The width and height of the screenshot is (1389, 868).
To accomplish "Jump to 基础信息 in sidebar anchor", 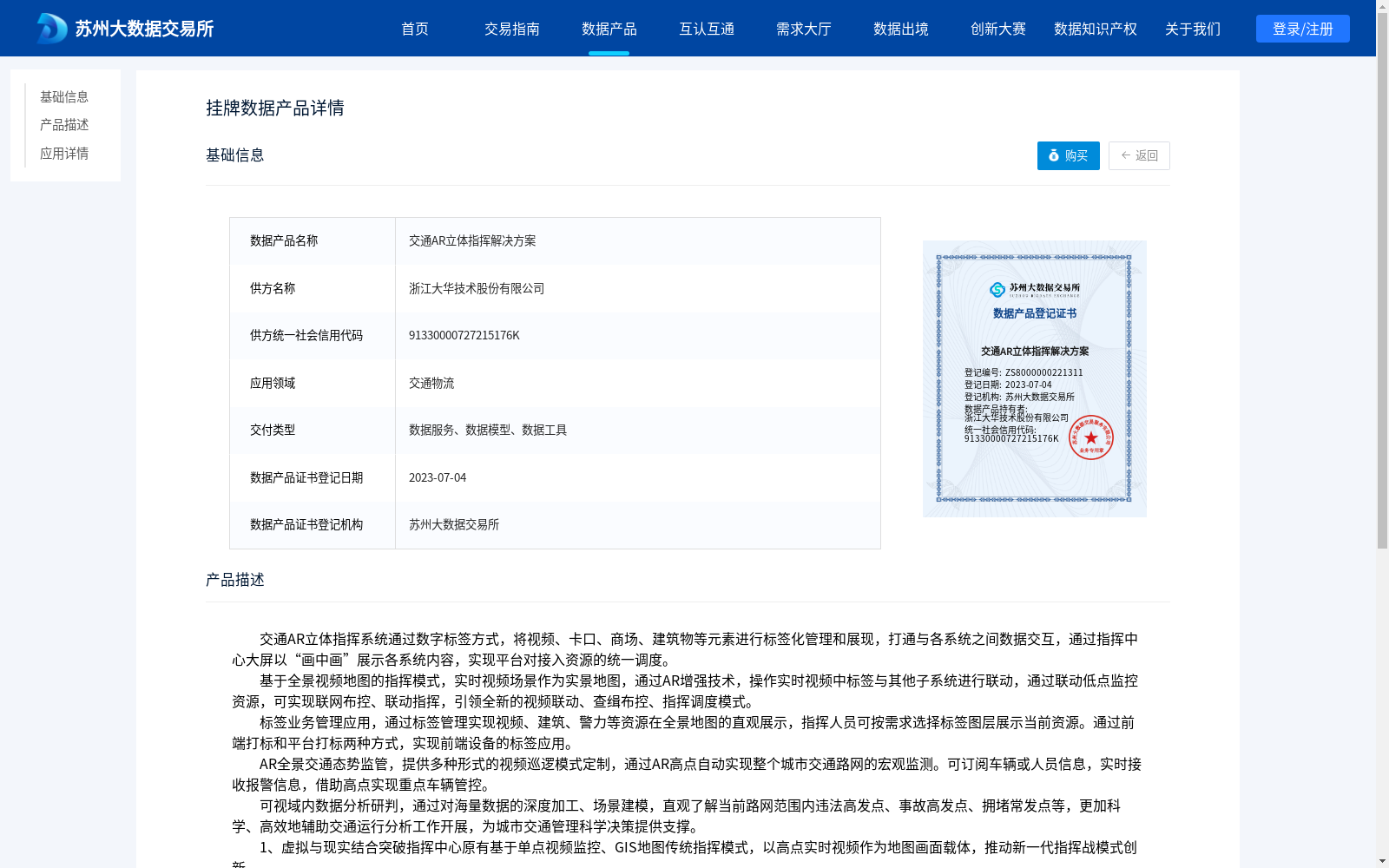I will 64,96.
